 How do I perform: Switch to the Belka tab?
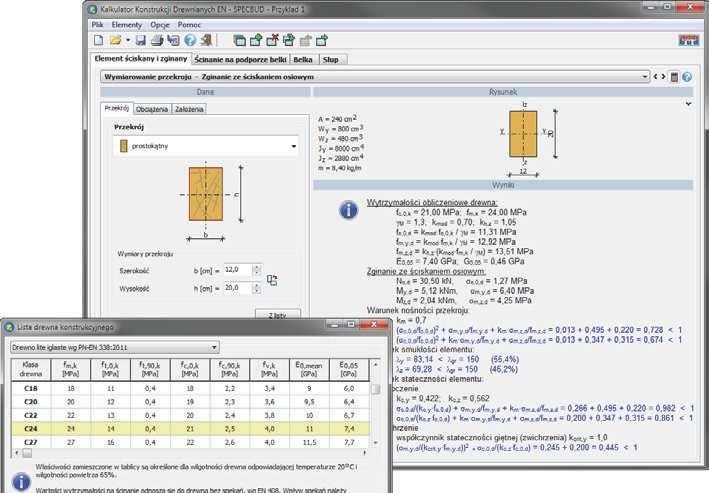click(303, 59)
